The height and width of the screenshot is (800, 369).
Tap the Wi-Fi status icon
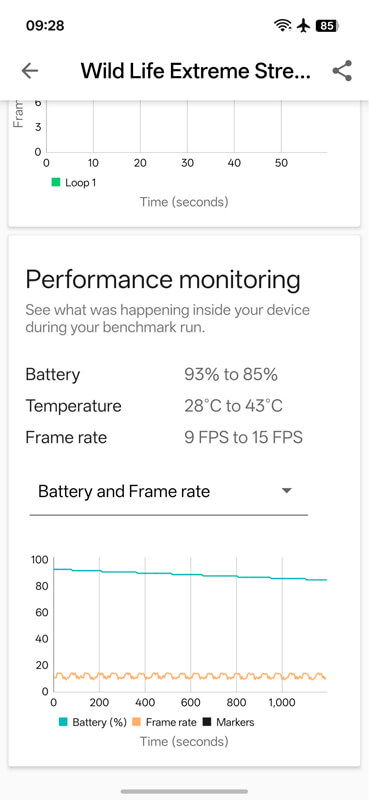pos(282,26)
